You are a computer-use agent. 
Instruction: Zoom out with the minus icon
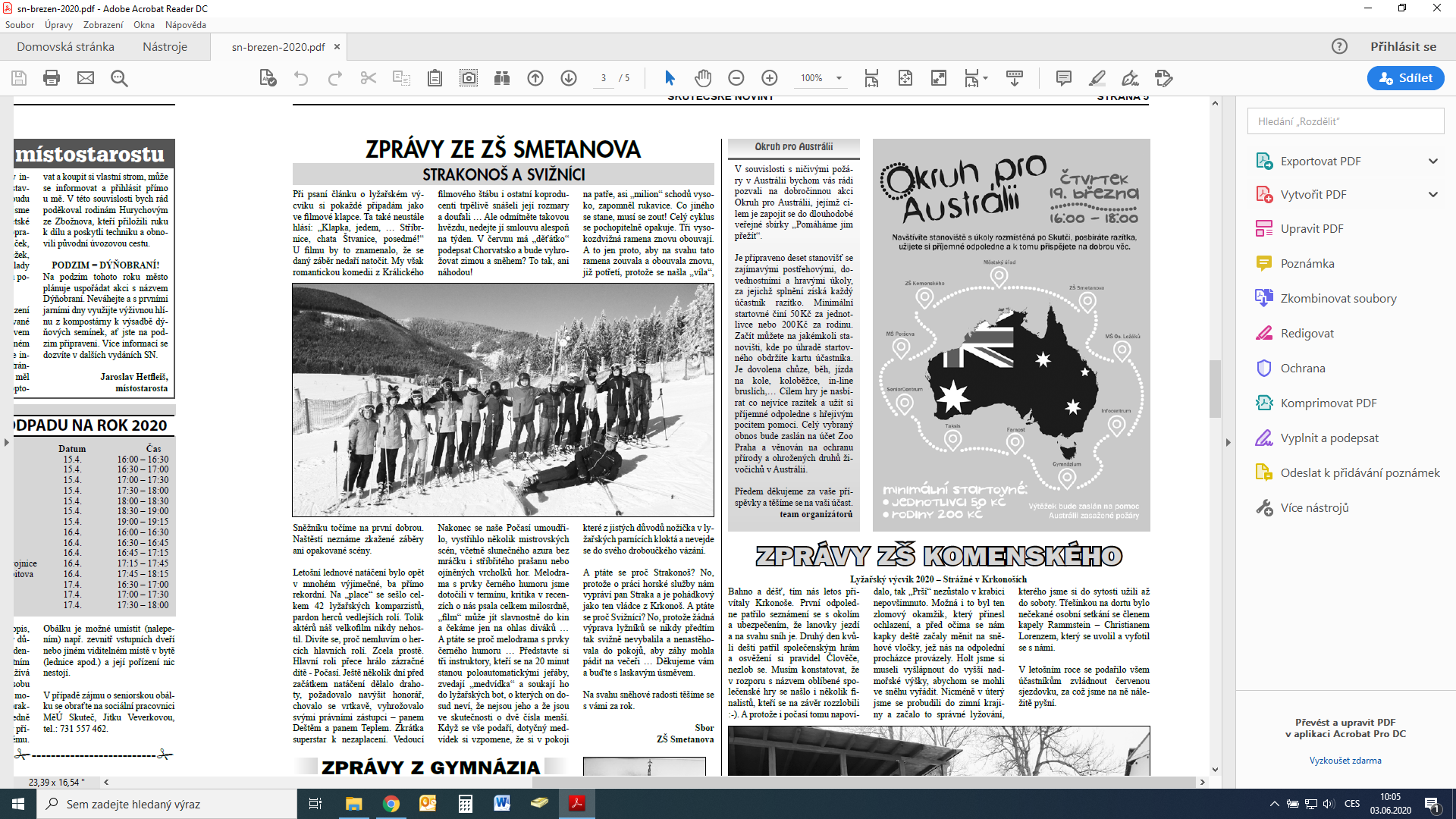point(736,78)
